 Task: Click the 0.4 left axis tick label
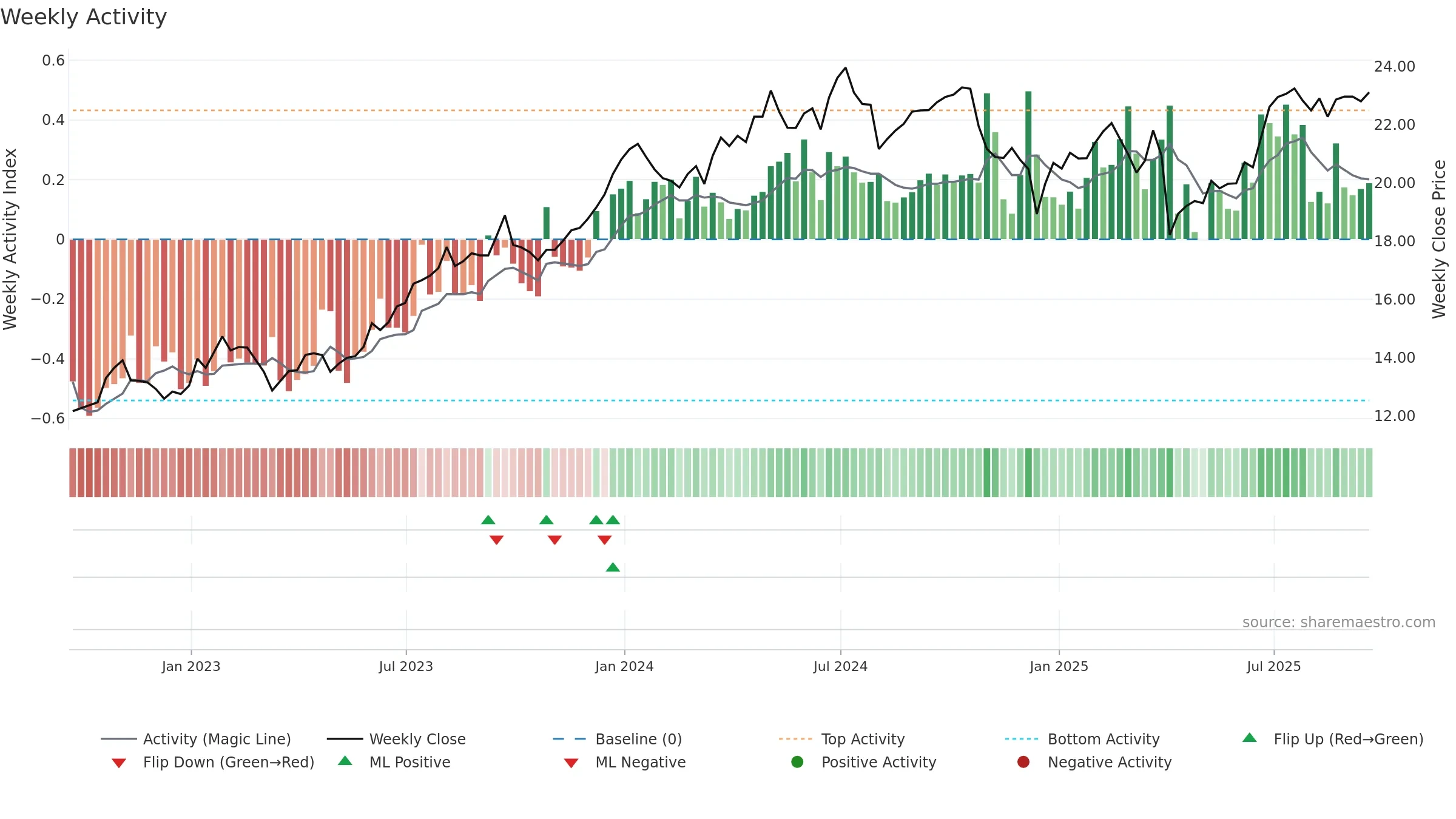point(53,120)
